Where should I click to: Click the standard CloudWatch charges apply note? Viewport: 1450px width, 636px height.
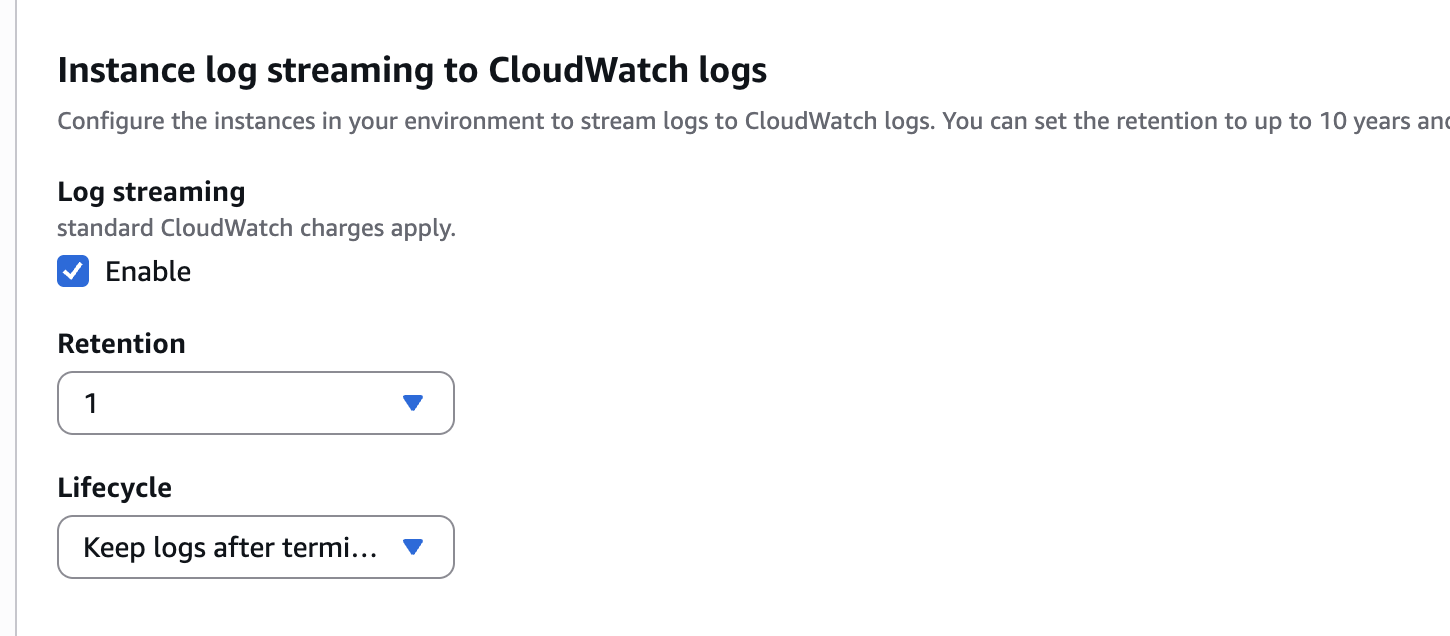[x=256, y=228]
